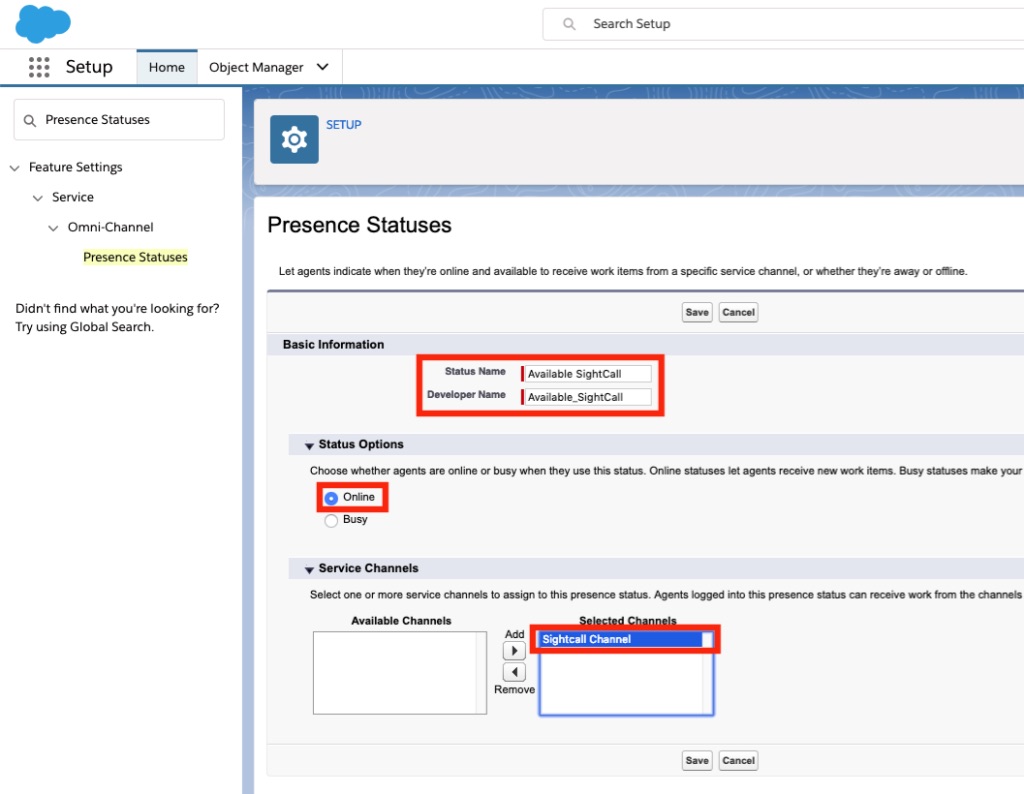The width and height of the screenshot is (1024, 794).
Task: Open the Object Manager tab
Action: click(x=256, y=67)
